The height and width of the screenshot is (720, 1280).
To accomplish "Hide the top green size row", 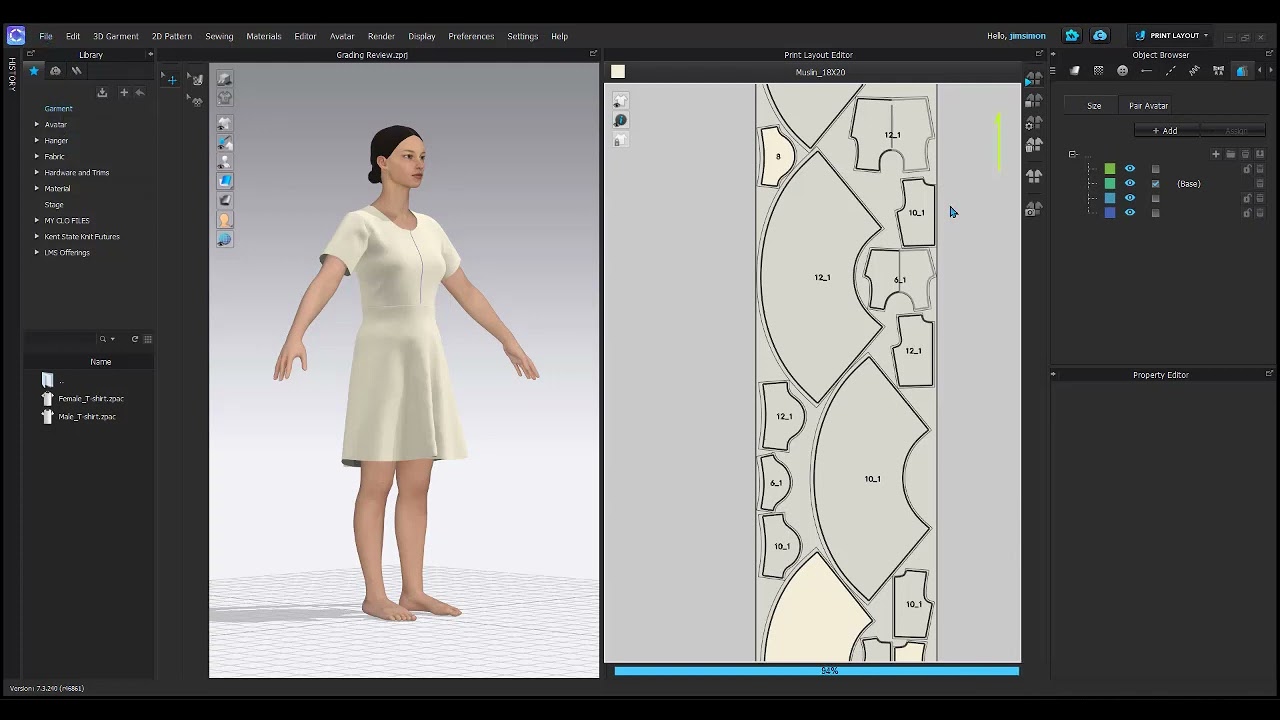I will click(x=1130, y=169).
